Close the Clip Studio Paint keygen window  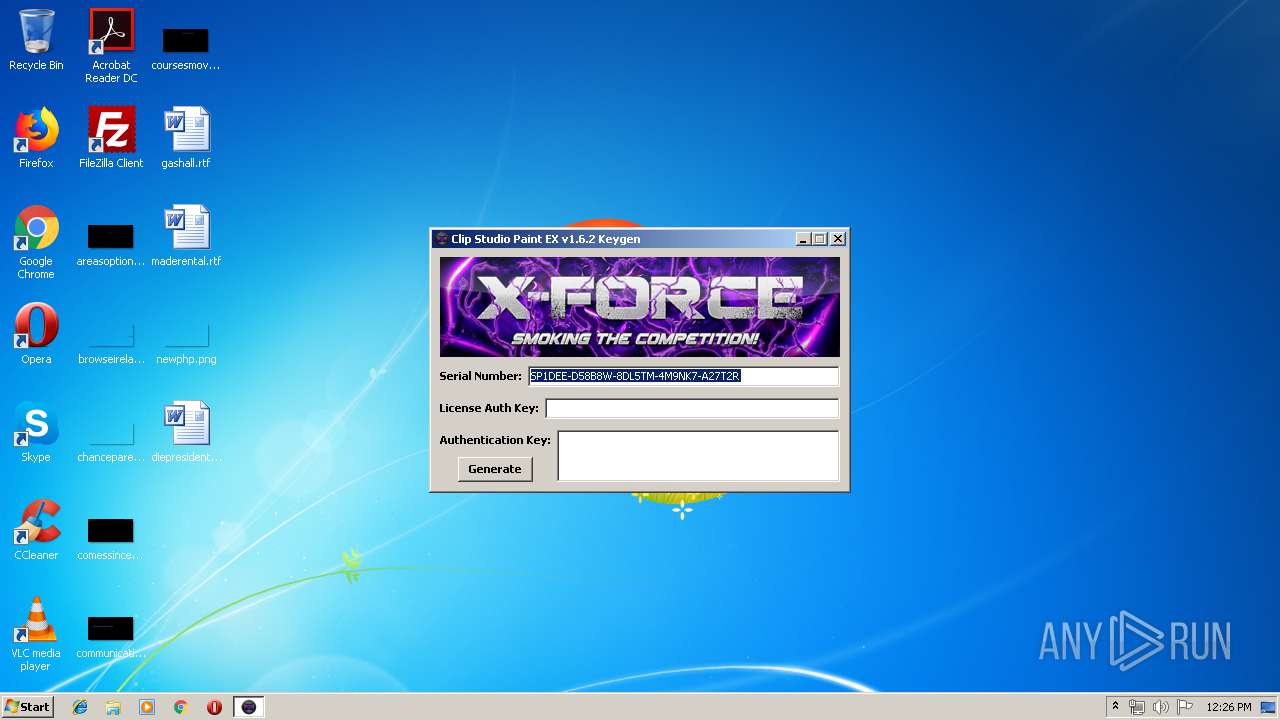coord(838,239)
